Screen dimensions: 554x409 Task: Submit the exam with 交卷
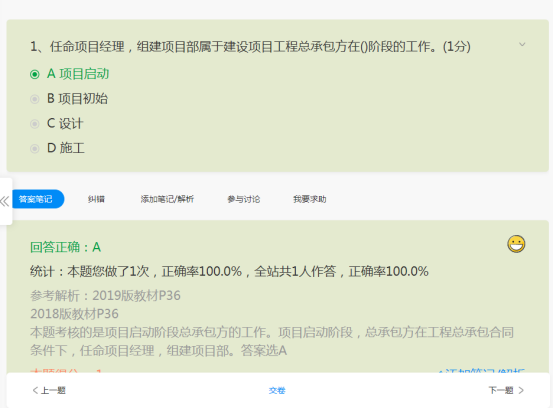[x=277, y=391]
